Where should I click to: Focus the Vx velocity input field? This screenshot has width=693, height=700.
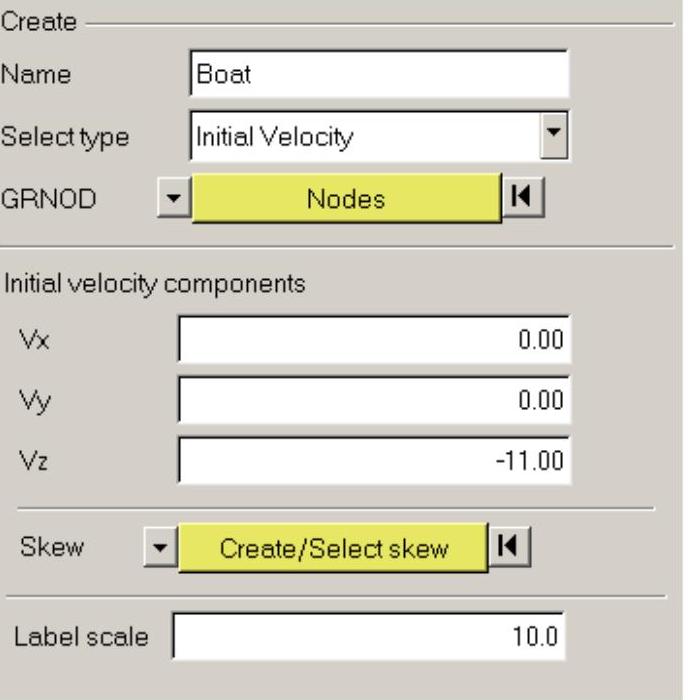point(373,339)
